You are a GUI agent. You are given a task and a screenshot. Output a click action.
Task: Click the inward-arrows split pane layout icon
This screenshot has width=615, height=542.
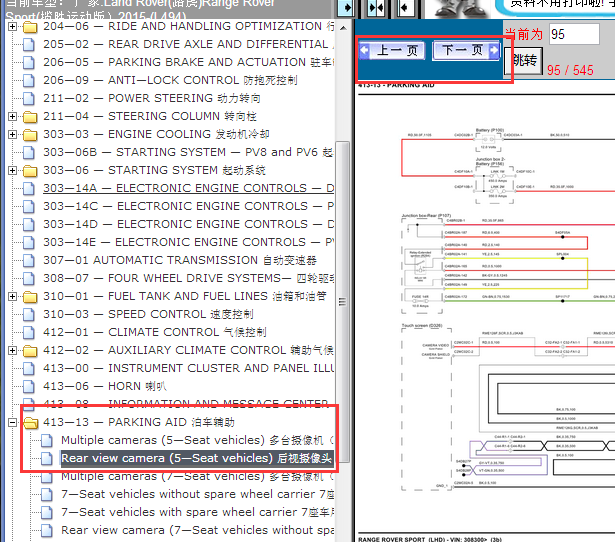375,7
